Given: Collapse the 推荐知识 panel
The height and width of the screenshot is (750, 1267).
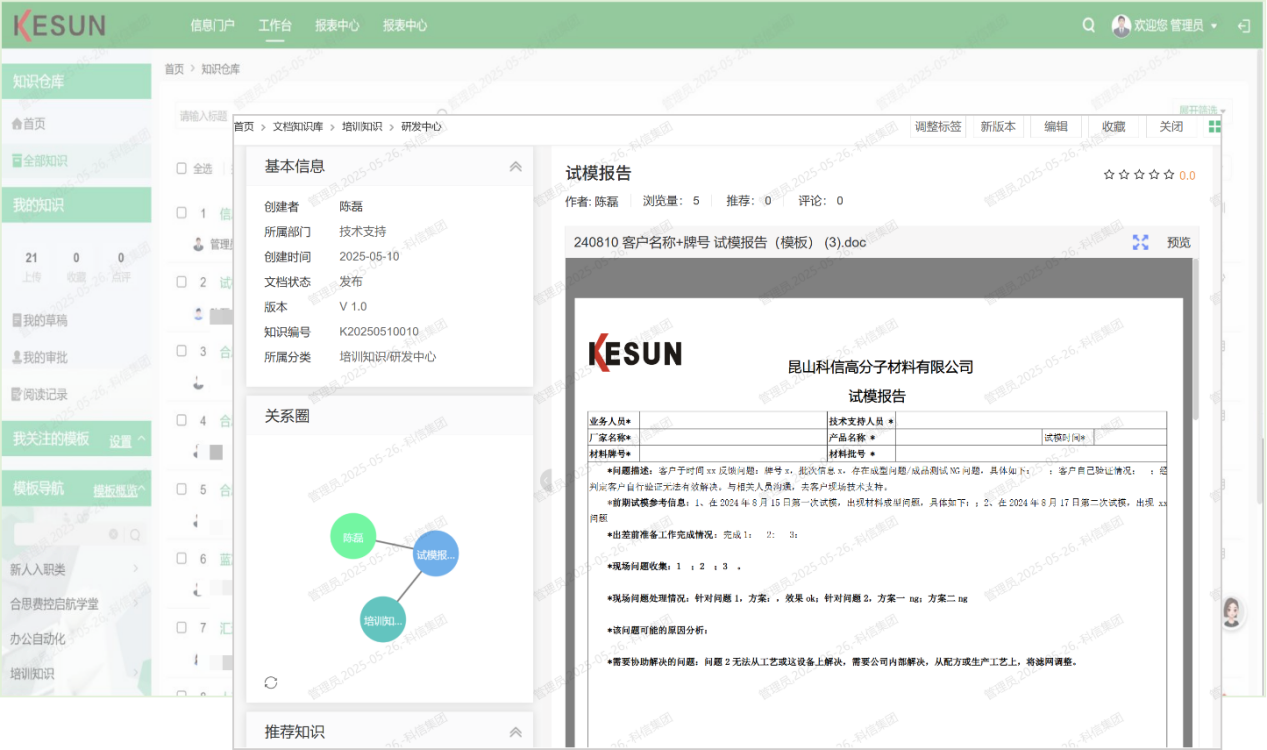Looking at the screenshot, I should point(516,732).
